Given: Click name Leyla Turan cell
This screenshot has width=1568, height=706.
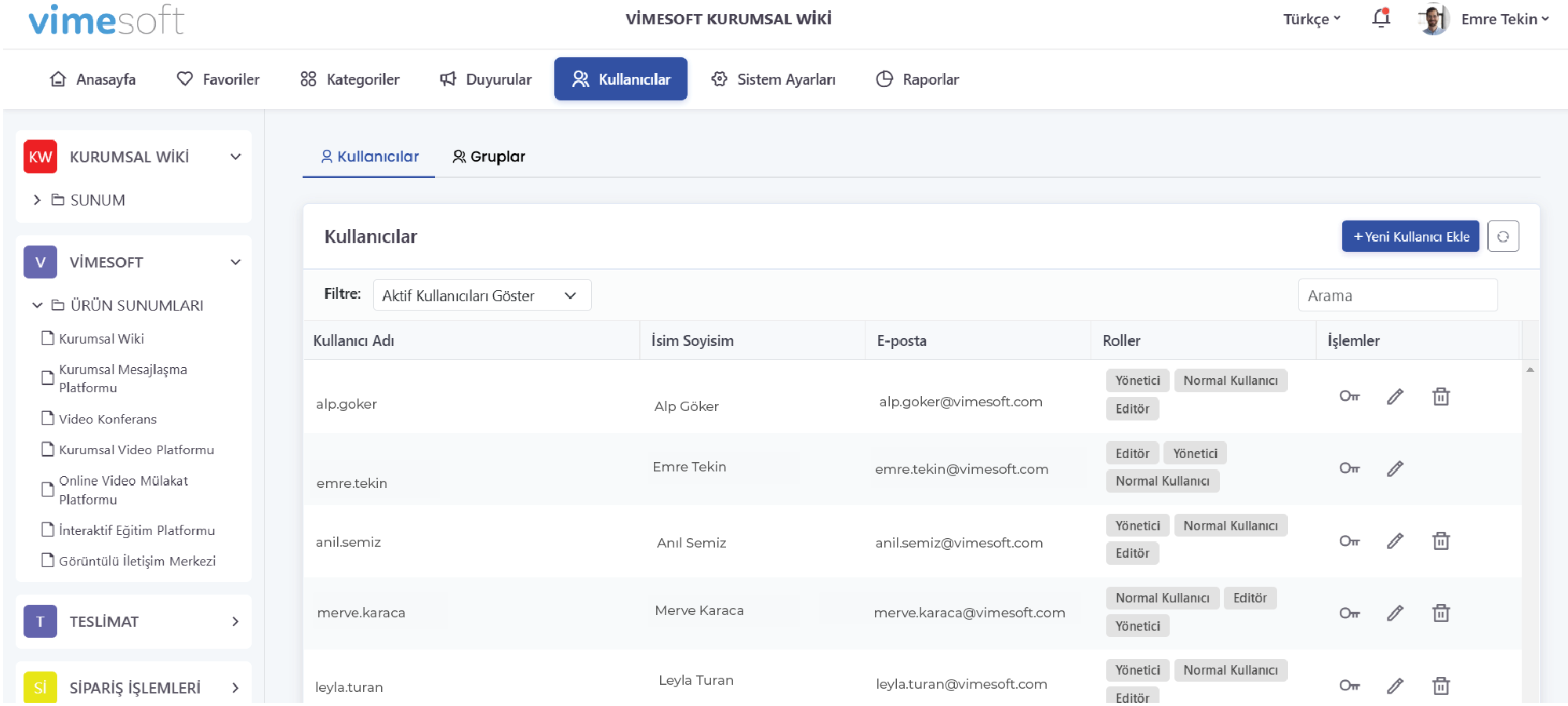Looking at the screenshot, I should [696, 680].
